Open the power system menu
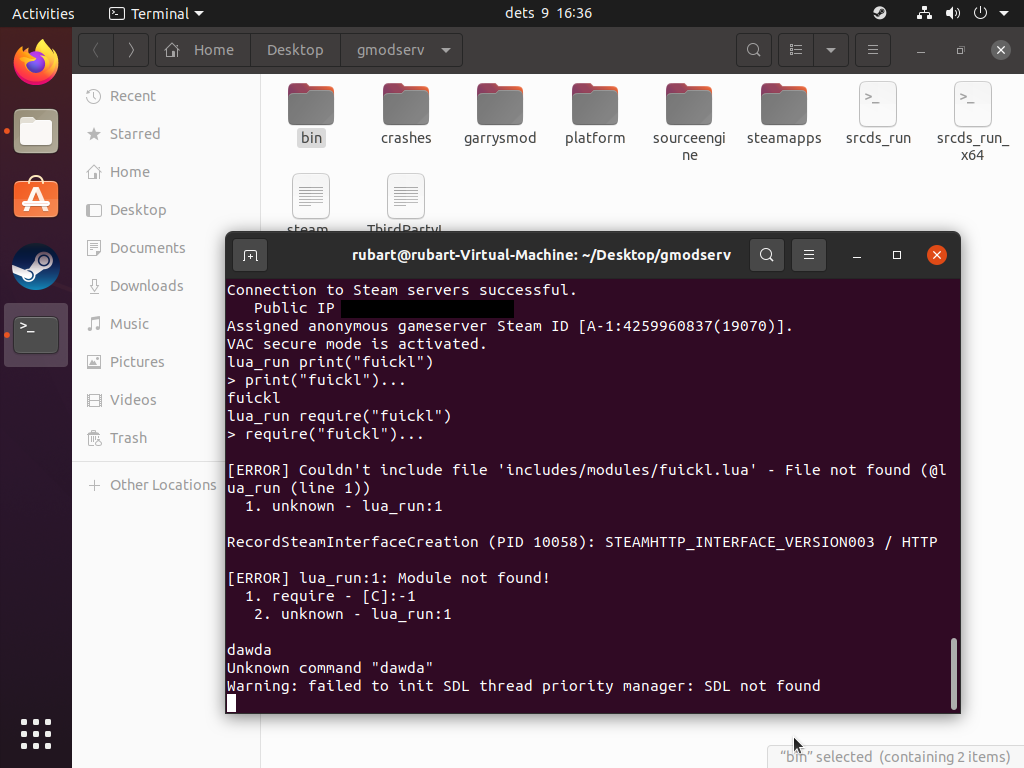This screenshot has width=1024, height=768. (980, 13)
